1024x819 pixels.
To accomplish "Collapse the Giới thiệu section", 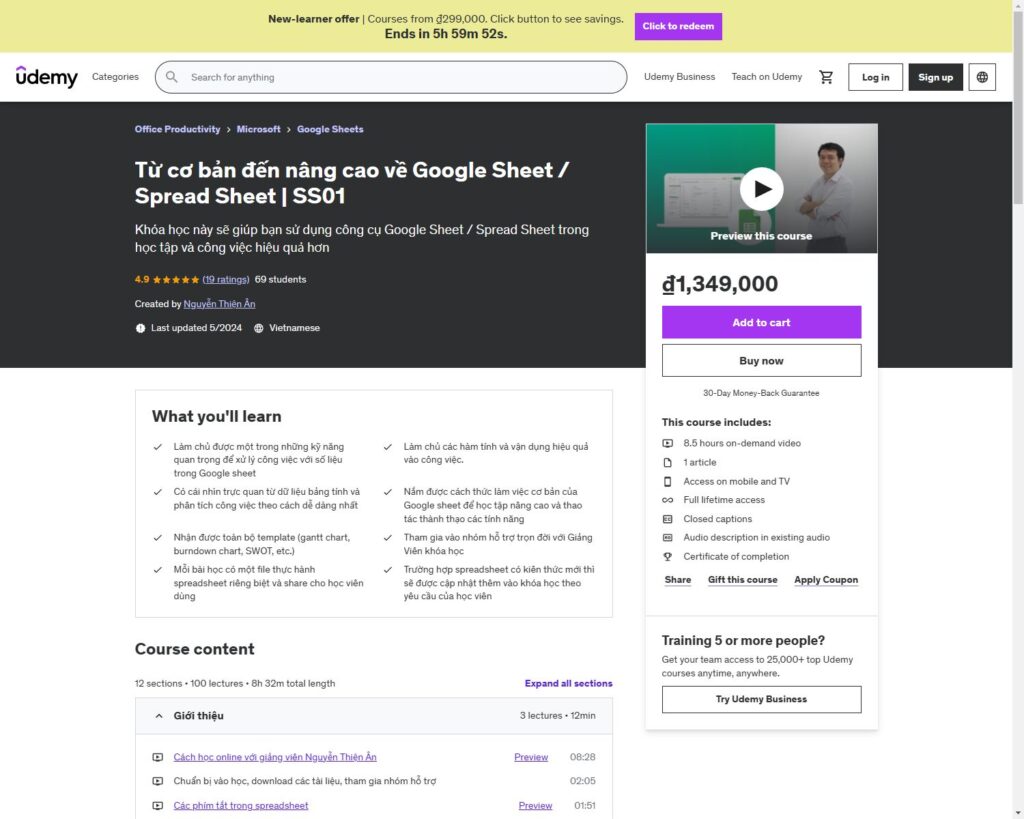I will [159, 716].
